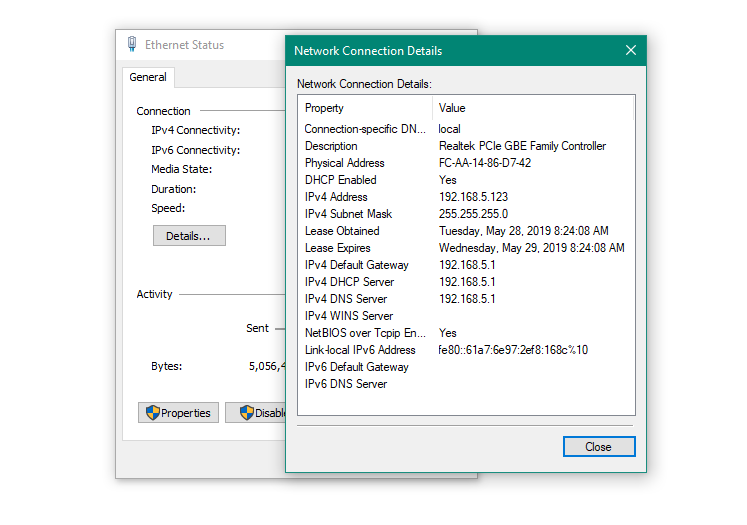Click the Ethernet Status title bar icon
Image resolution: width=747 pixels, height=525 pixels.
(132, 45)
